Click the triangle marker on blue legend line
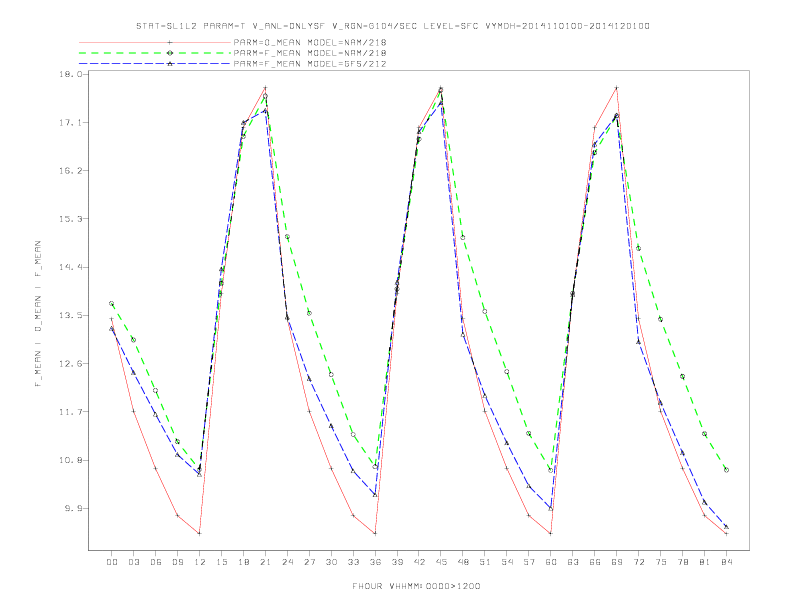Image resolution: width=792 pixels, height=612 pixels. pyautogui.click(x=170, y=64)
